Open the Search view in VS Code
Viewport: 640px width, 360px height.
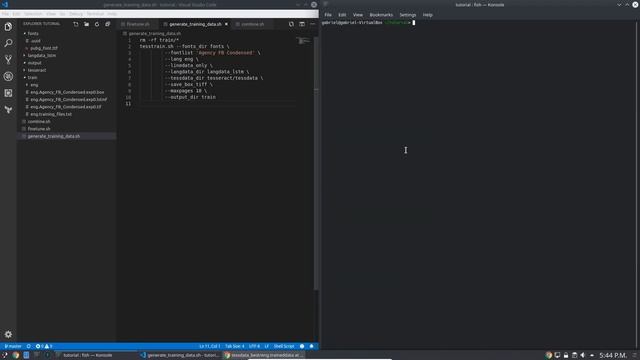click(8, 43)
